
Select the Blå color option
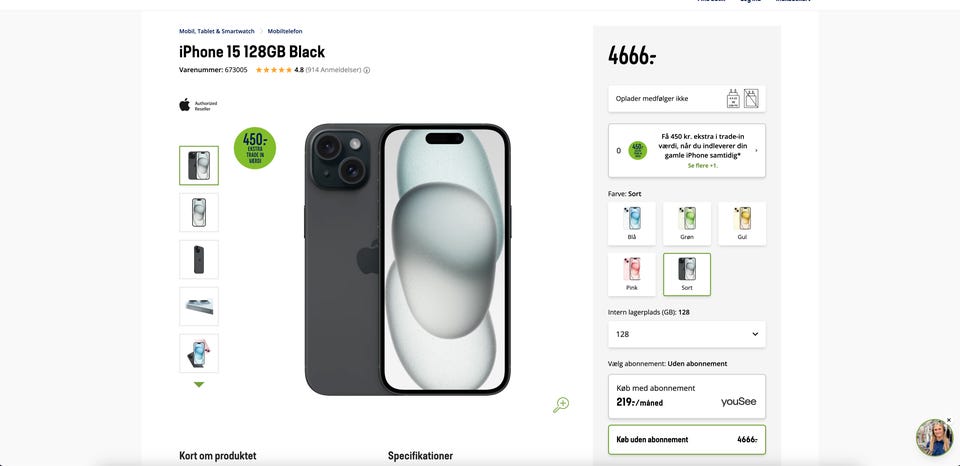click(x=632, y=223)
